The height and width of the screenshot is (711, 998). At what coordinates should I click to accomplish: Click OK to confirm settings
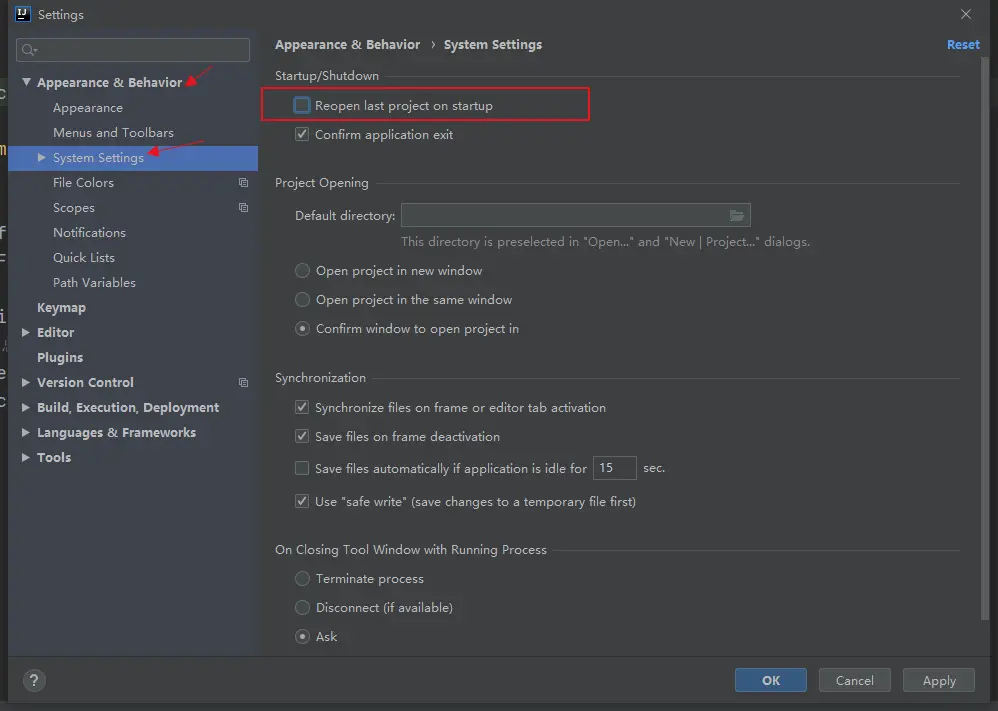tap(771, 680)
